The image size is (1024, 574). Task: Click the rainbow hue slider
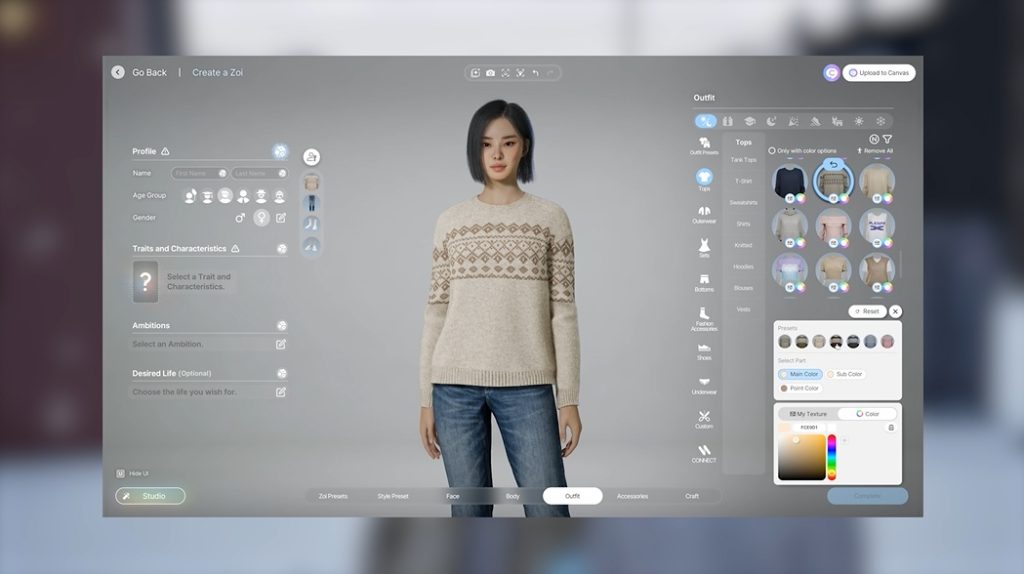coord(831,457)
